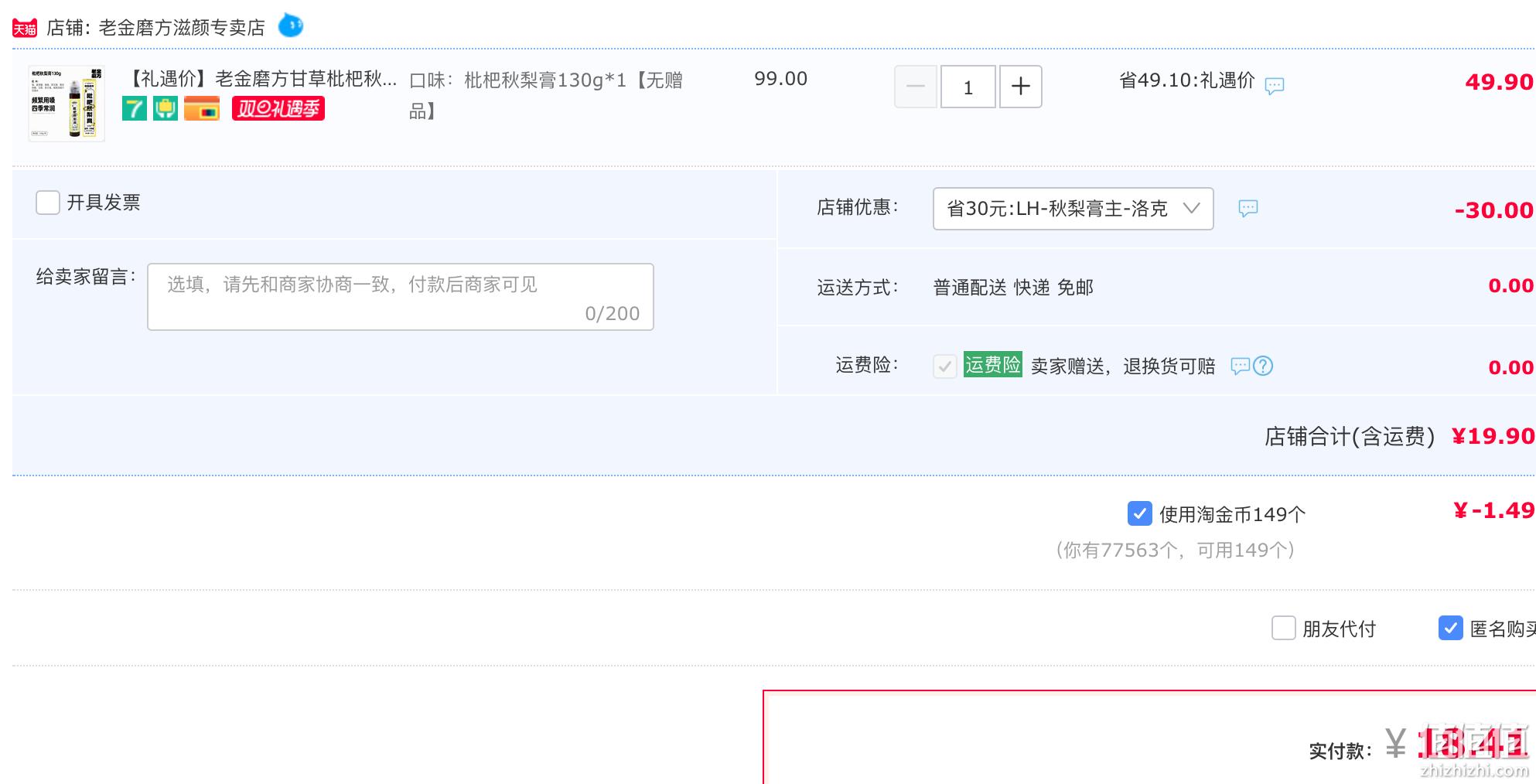Toggle the 运费险 shipping insurance checkbox

(x=944, y=366)
